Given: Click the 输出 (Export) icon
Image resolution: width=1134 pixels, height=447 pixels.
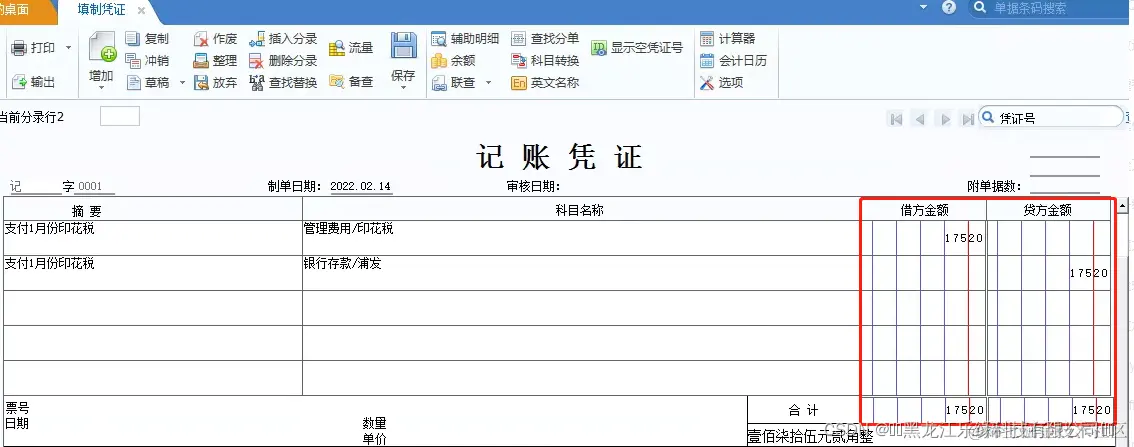Looking at the screenshot, I should point(20,82).
